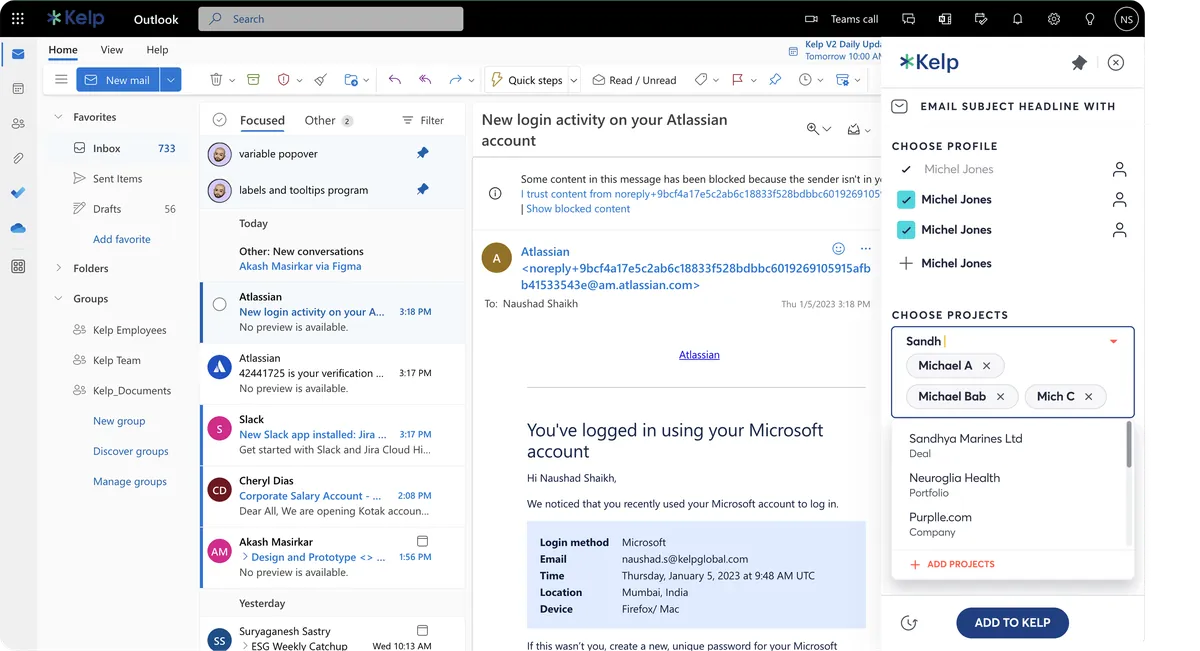The height and width of the screenshot is (651, 1200).
Task: Click the Show blocked content link
Action: click(x=578, y=209)
